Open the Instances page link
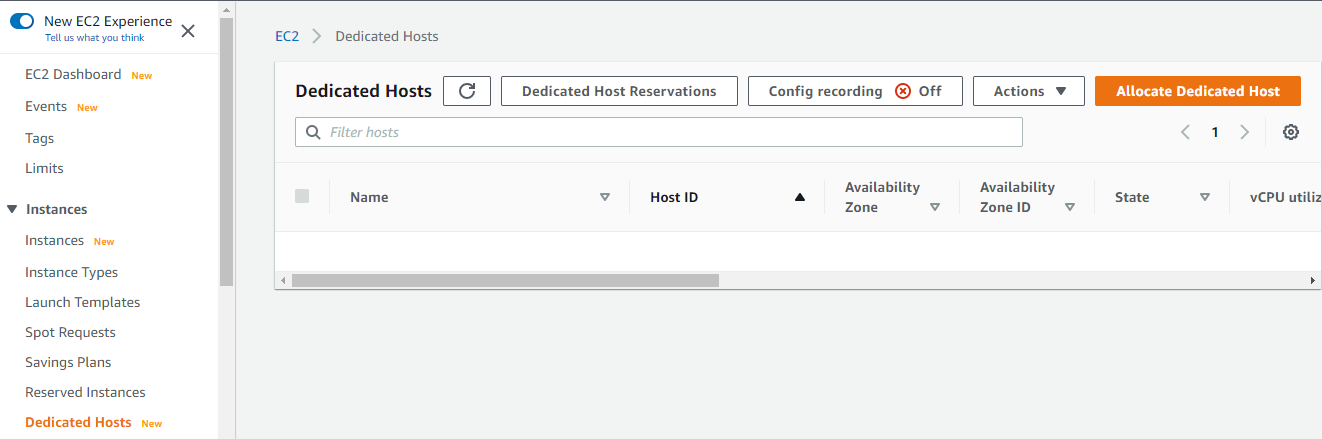The image size is (1322, 439). (54, 240)
